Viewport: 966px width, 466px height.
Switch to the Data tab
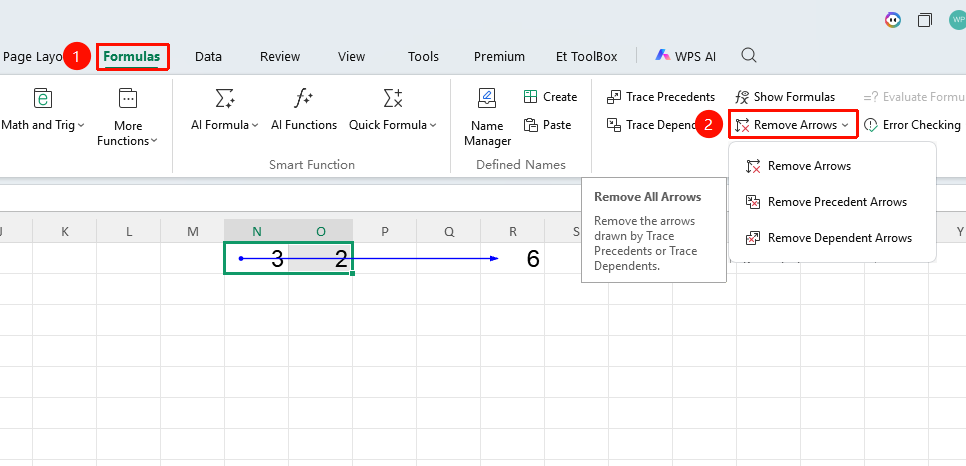coord(208,57)
